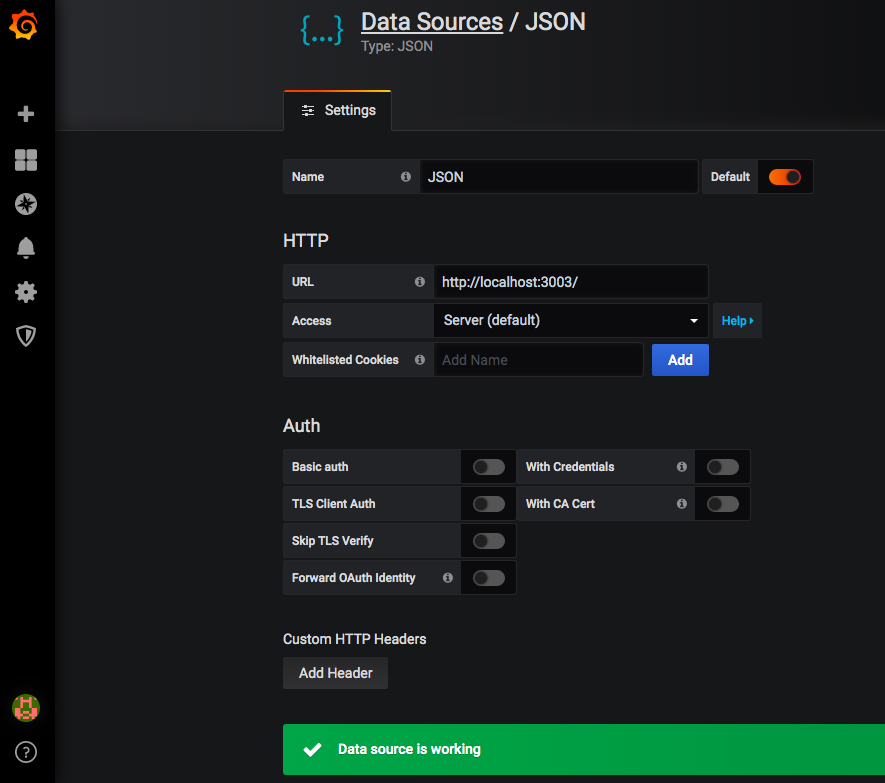Toggle the Default data source switch
The width and height of the screenshot is (885, 783).
point(785,176)
